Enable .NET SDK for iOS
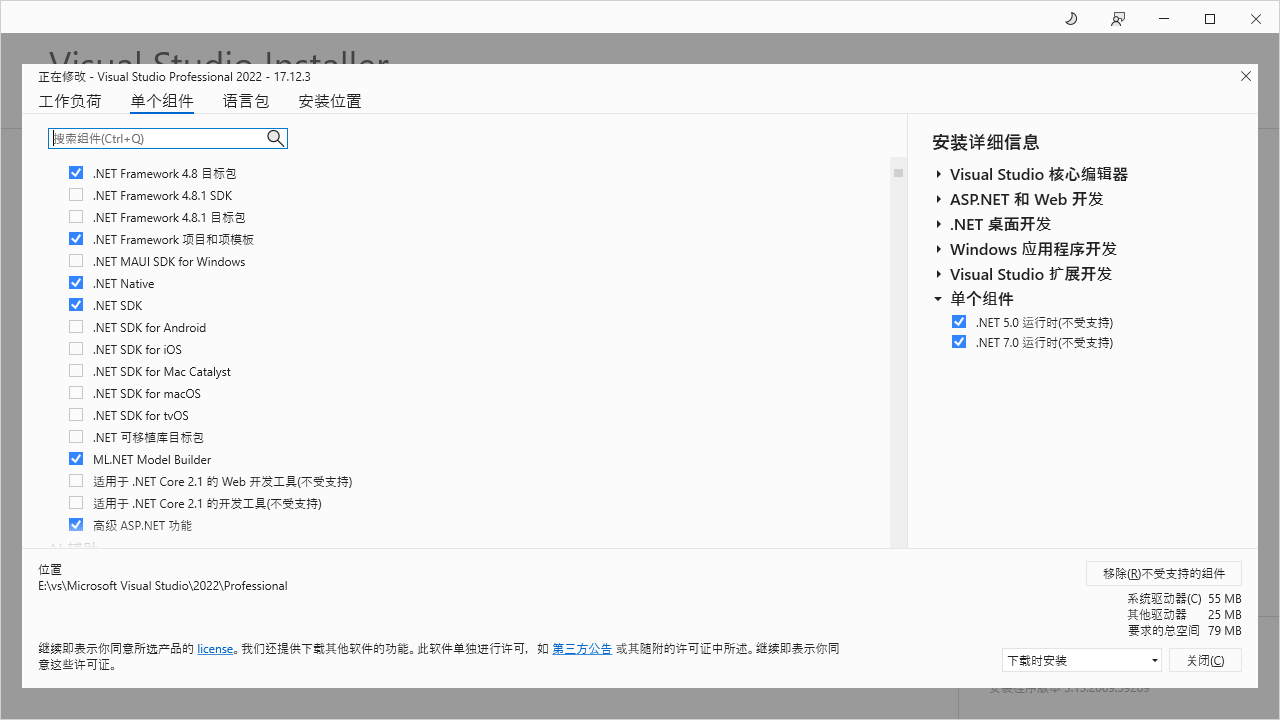1280x720 pixels. click(76, 349)
